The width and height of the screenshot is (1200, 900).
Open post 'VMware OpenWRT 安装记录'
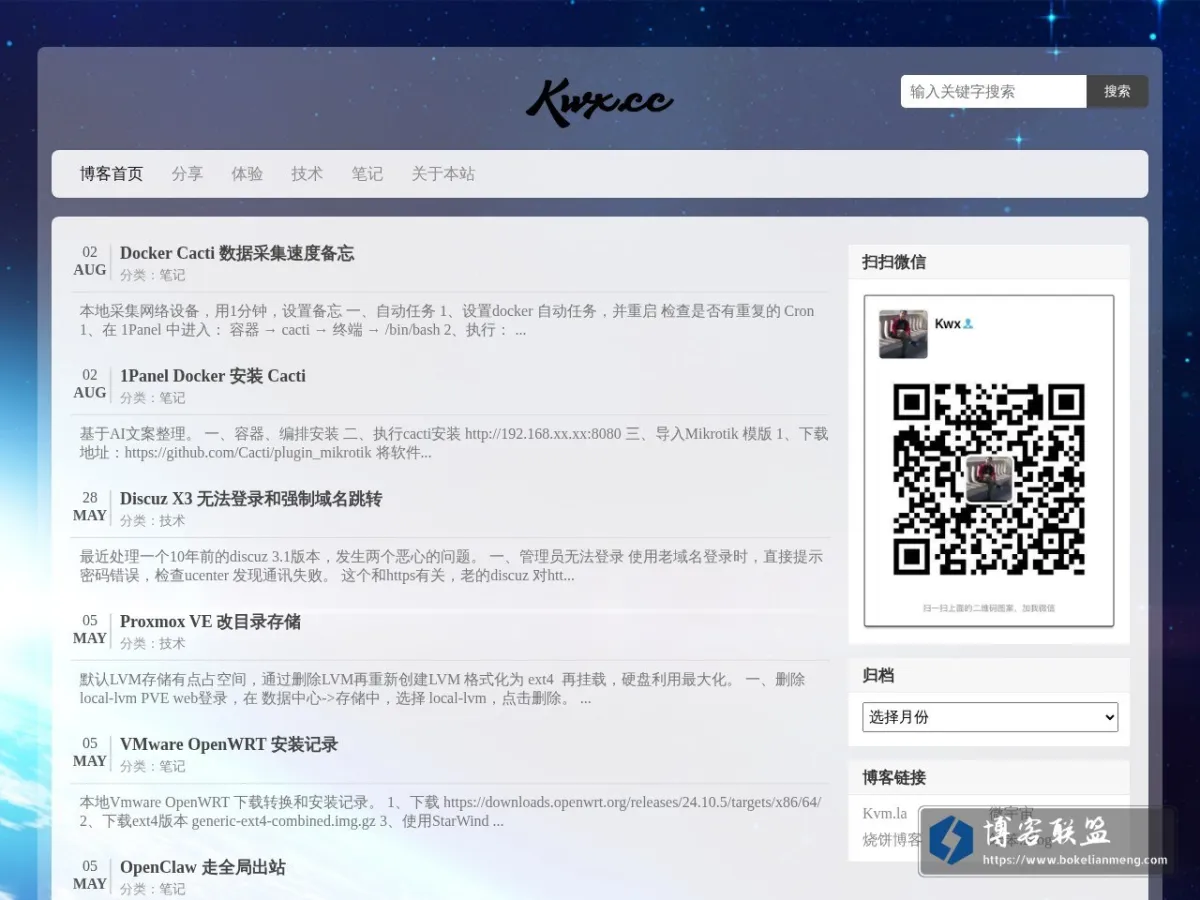pos(229,745)
